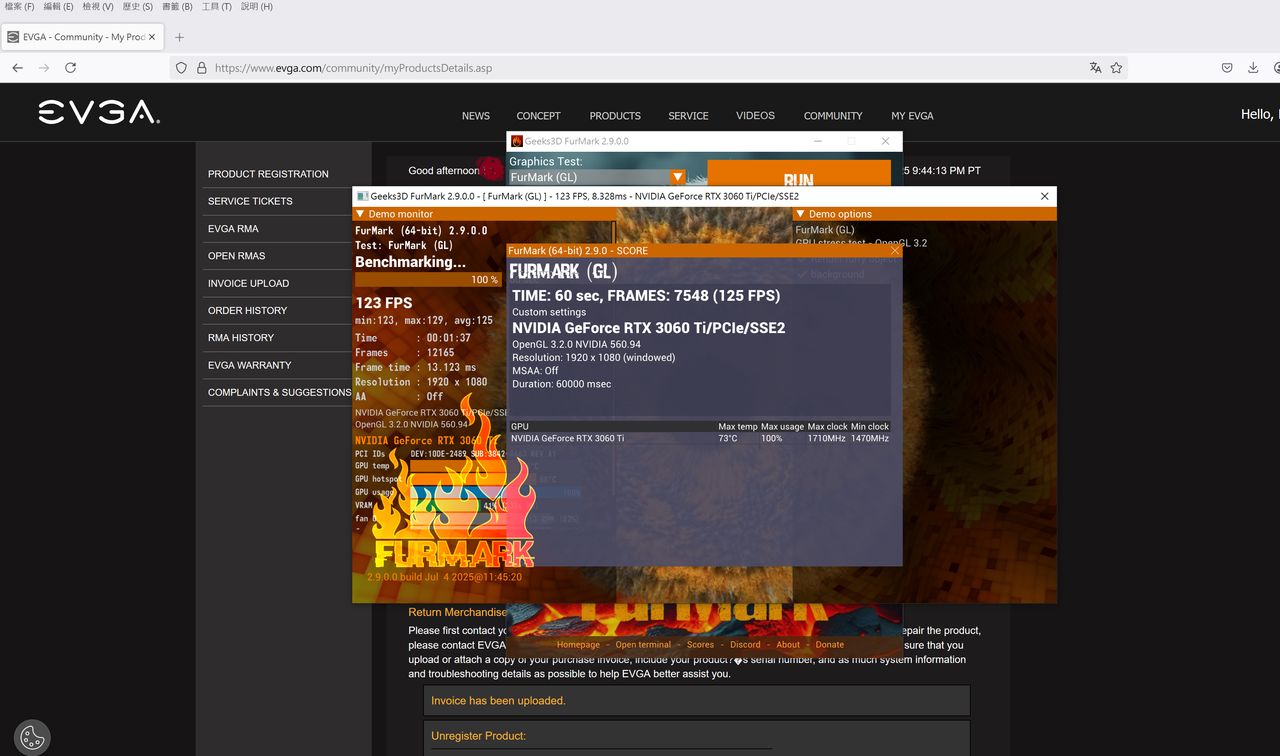The width and height of the screenshot is (1280, 756).
Task: Click the '123 FPS' readout in Demo monitor
Action: coord(384,303)
